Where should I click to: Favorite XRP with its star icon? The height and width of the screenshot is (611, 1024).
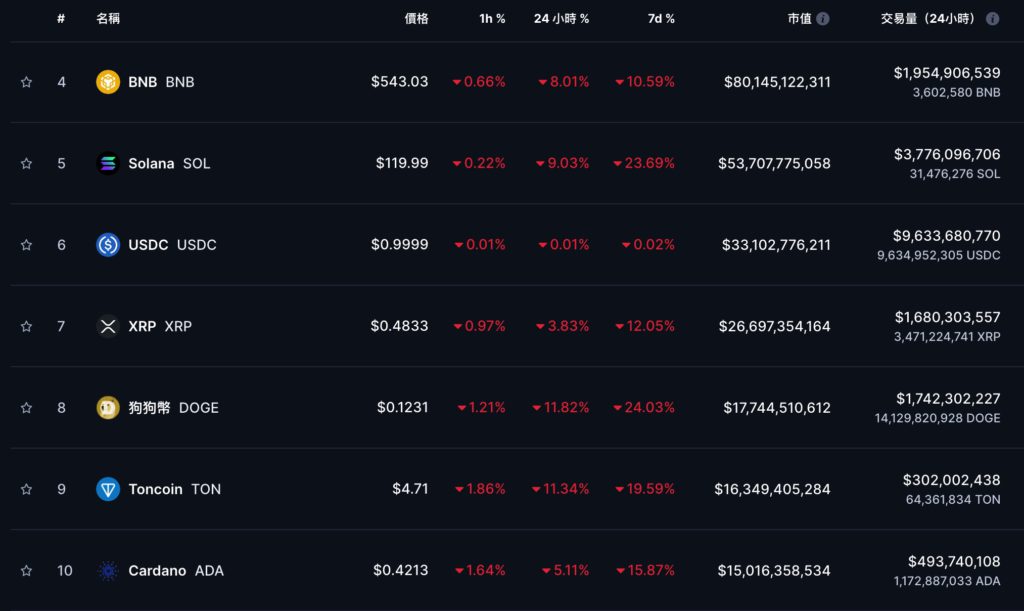[x=26, y=326]
